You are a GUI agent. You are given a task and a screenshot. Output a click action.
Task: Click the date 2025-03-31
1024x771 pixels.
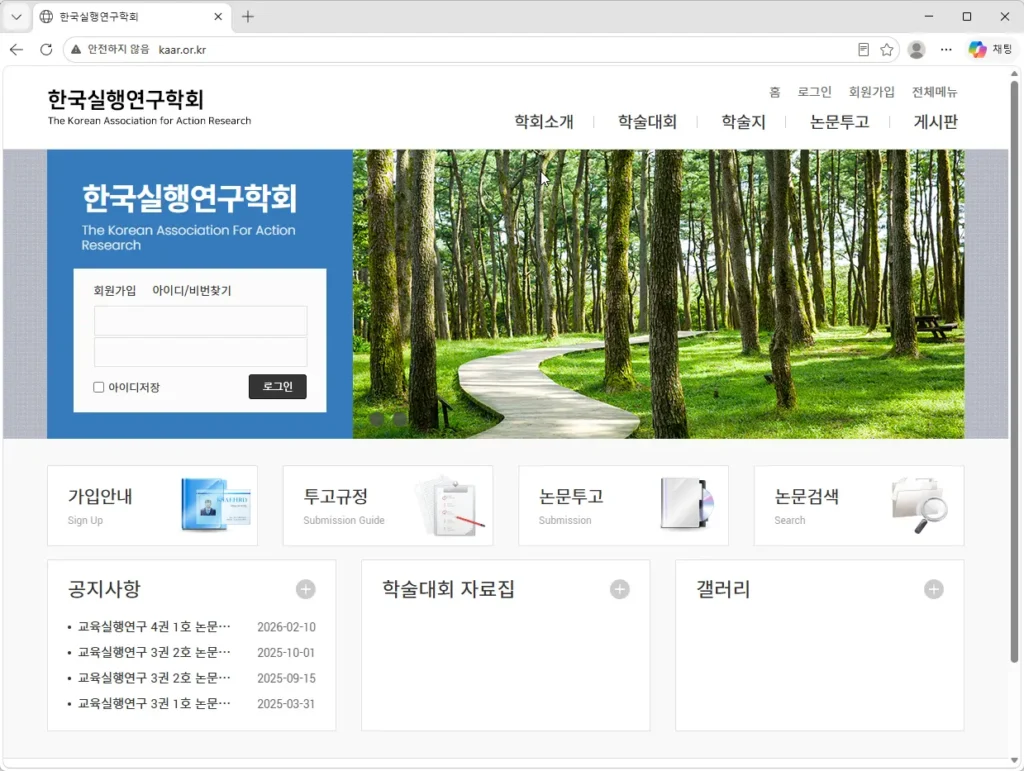(x=286, y=704)
